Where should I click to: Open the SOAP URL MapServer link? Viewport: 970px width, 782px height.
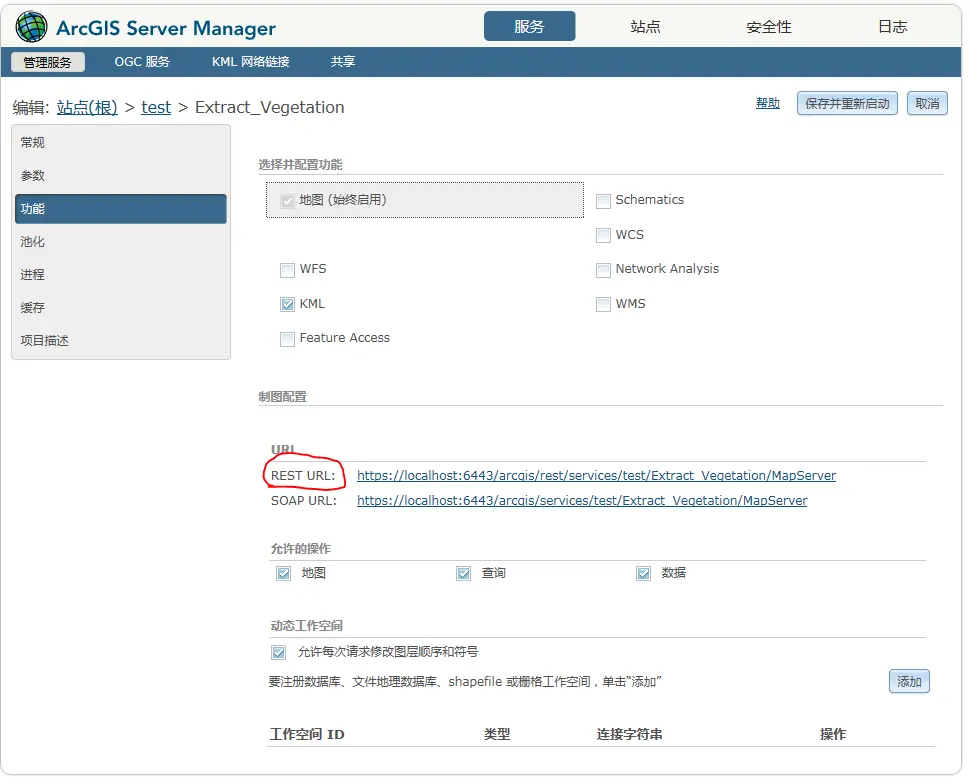click(x=582, y=501)
